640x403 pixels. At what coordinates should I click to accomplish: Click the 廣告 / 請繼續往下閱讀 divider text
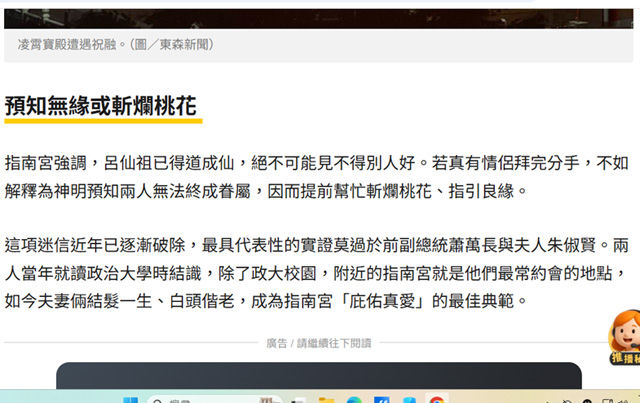(319, 343)
